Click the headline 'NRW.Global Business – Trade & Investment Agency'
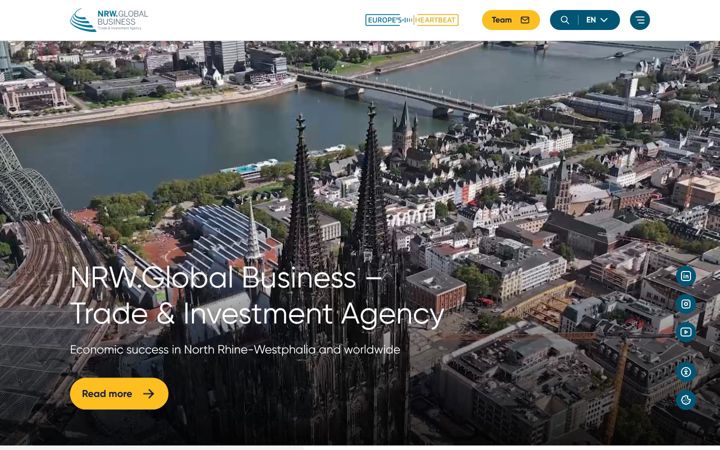 [257, 296]
